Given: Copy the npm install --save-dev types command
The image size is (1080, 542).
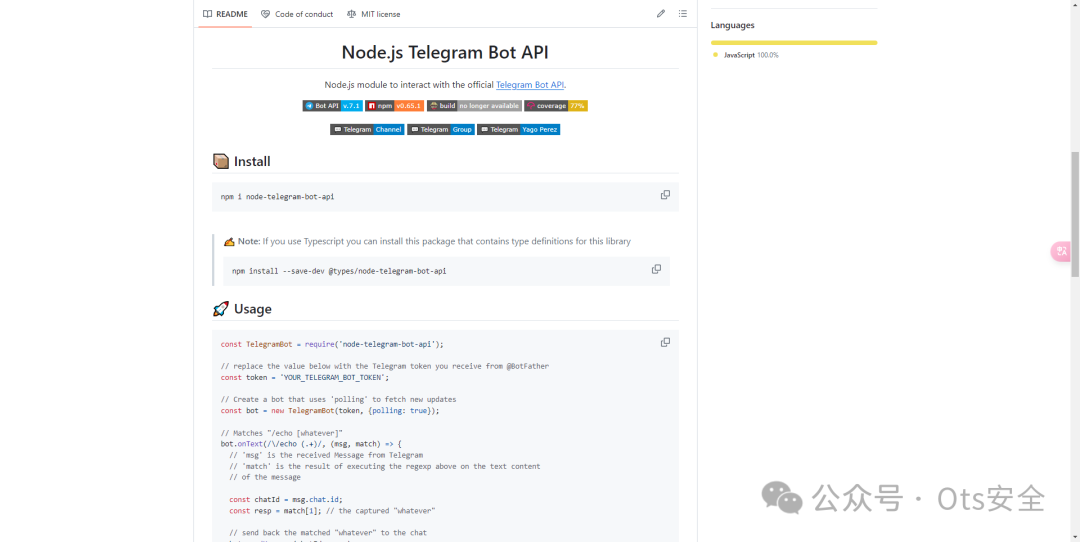Looking at the screenshot, I should 656,269.
